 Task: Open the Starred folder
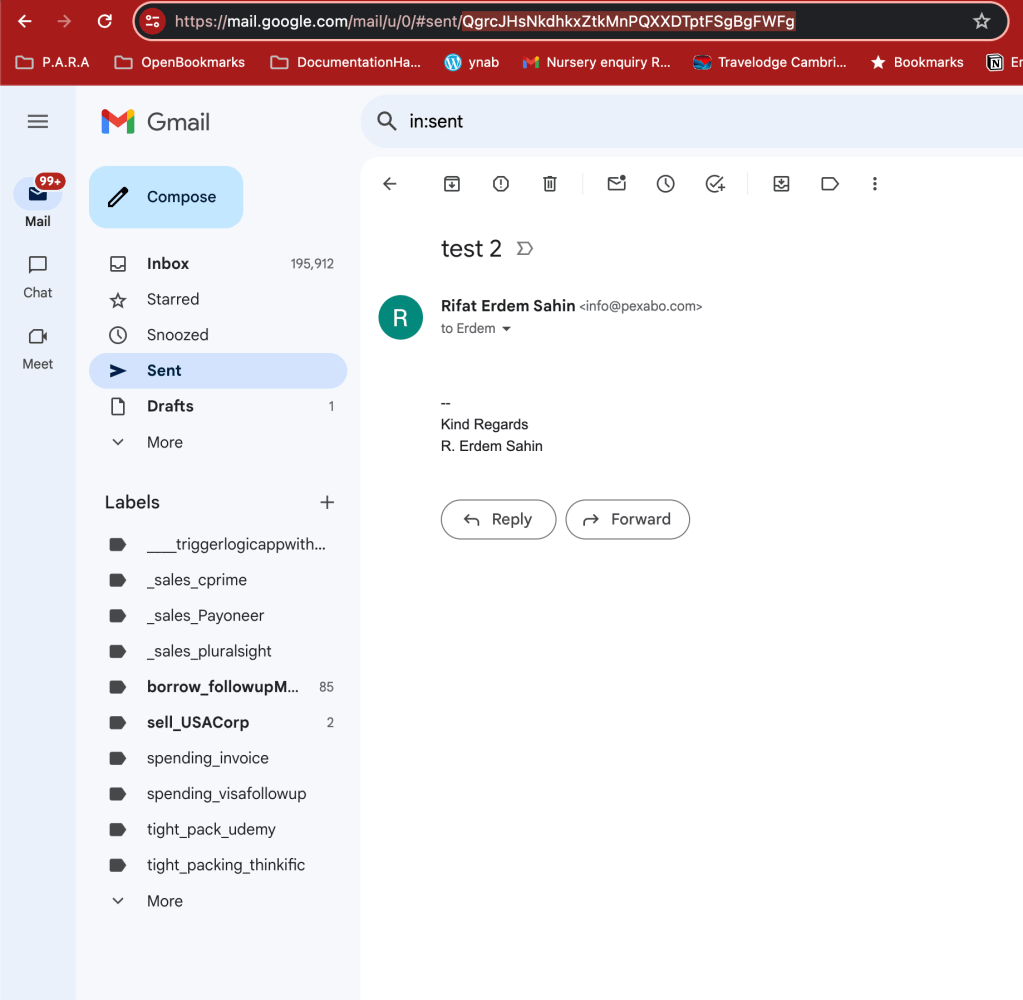point(218,299)
